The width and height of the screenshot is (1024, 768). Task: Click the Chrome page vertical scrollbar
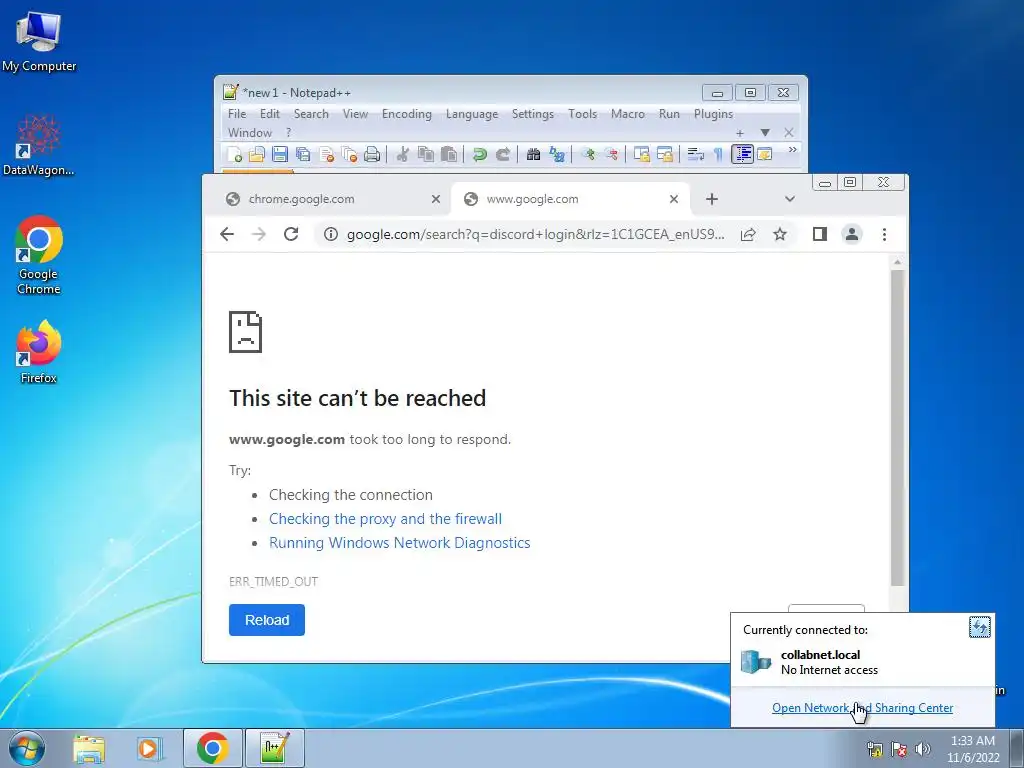click(897, 428)
